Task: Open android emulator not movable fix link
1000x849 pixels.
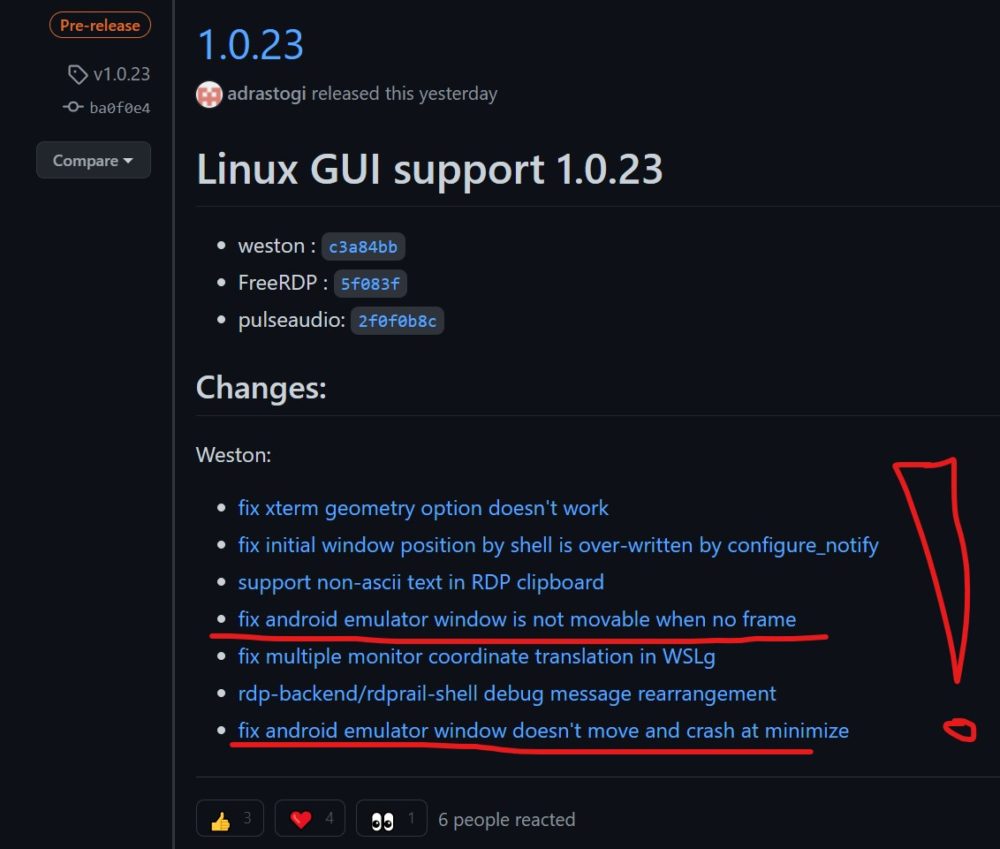Action: (517, 619)
